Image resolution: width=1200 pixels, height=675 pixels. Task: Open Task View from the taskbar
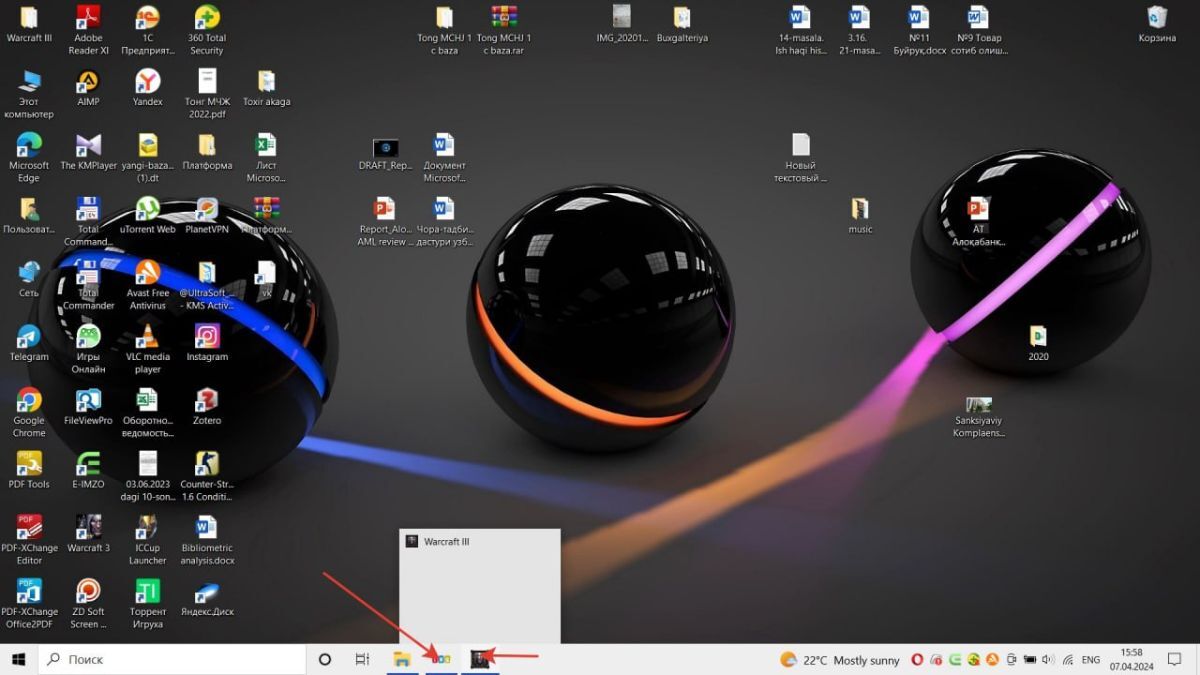point(362,659)
